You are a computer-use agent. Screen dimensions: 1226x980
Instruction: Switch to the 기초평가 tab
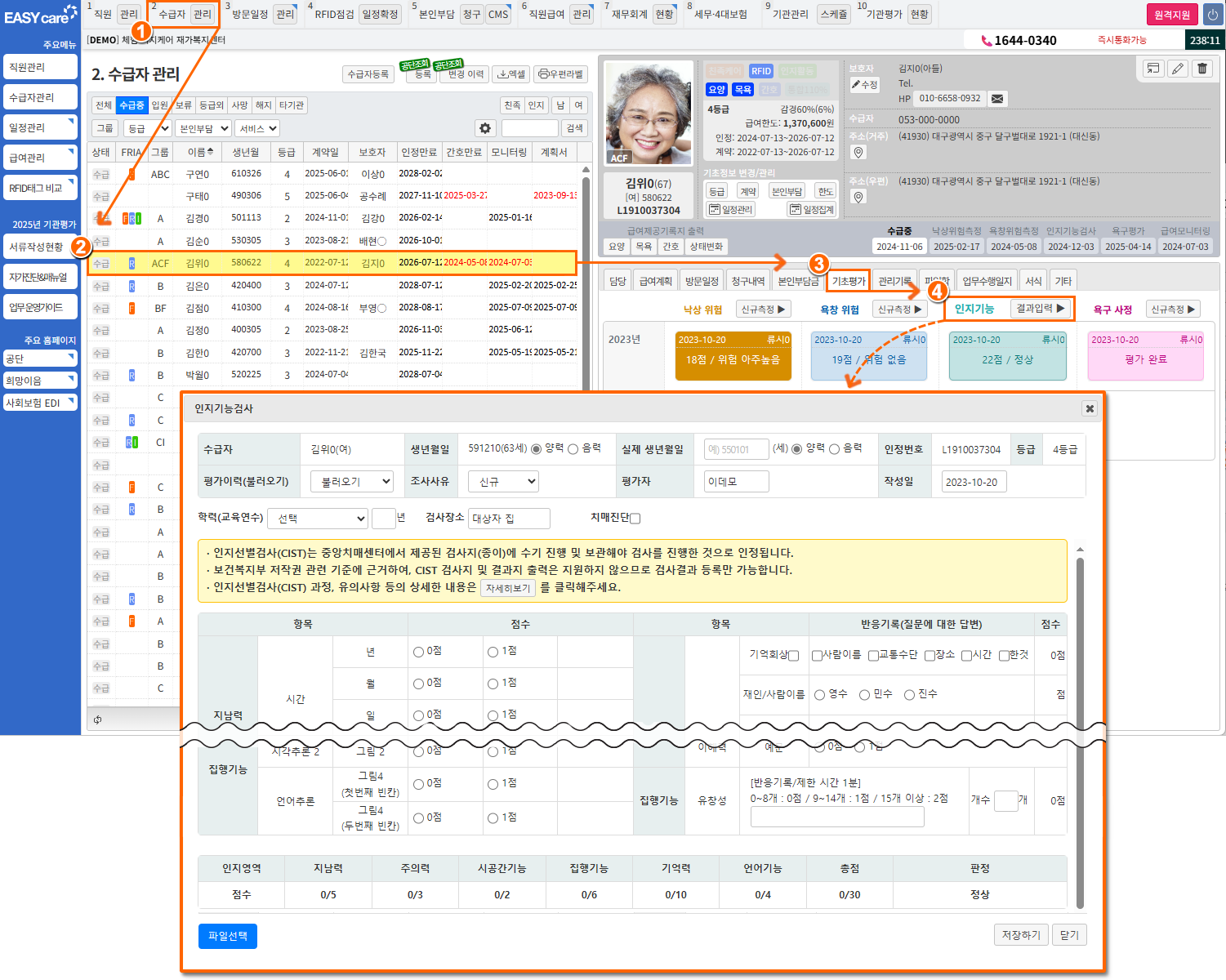pos(849,281)
